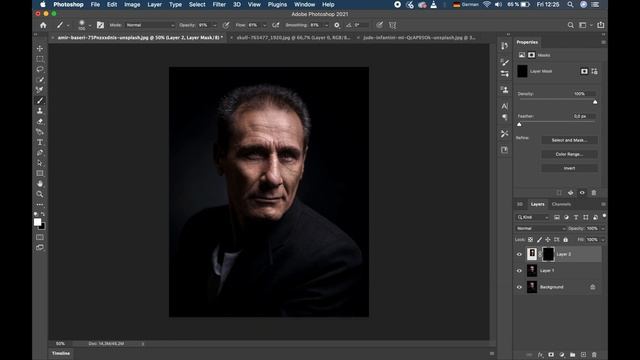640x360 pixels.
Task: Create a new group folder icon
Action: [573, 355]
